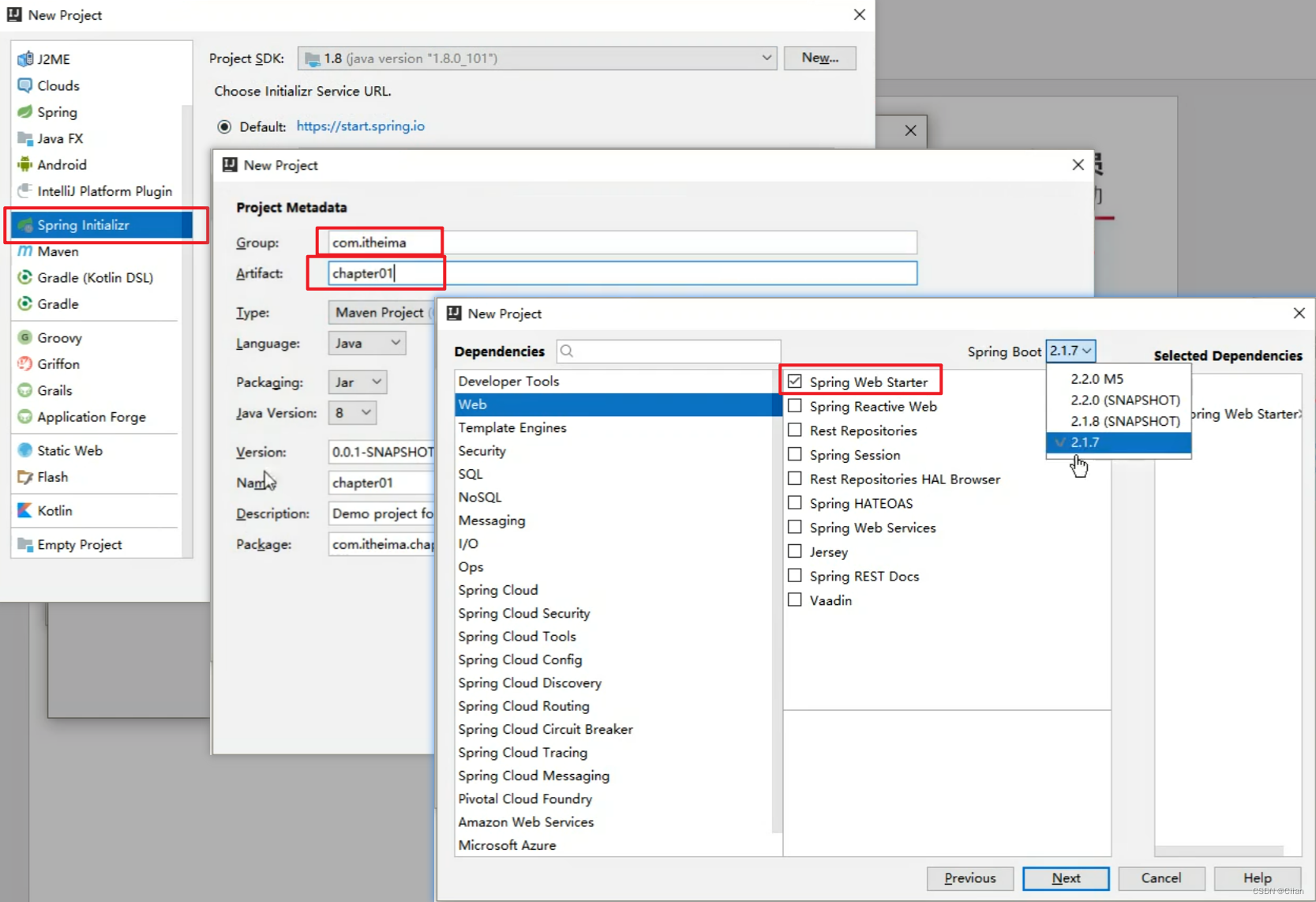Viewport: 1316px width, 902px height.
Task: Enable the Jersey dependency checkbox
Action: (x=795, y=551)
